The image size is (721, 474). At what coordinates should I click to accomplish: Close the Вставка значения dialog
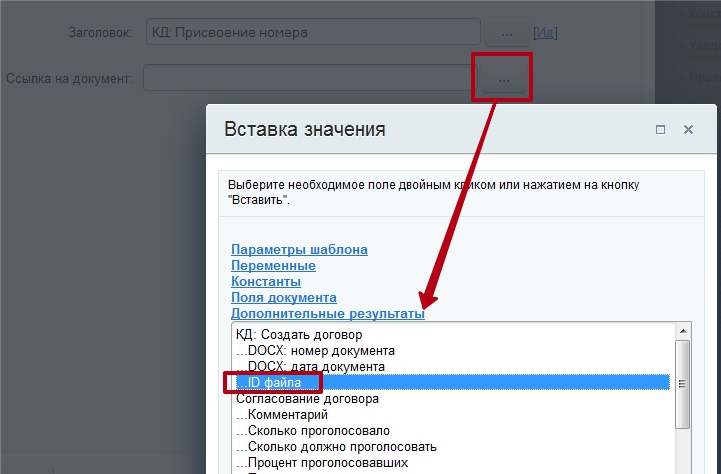point(688,130)
